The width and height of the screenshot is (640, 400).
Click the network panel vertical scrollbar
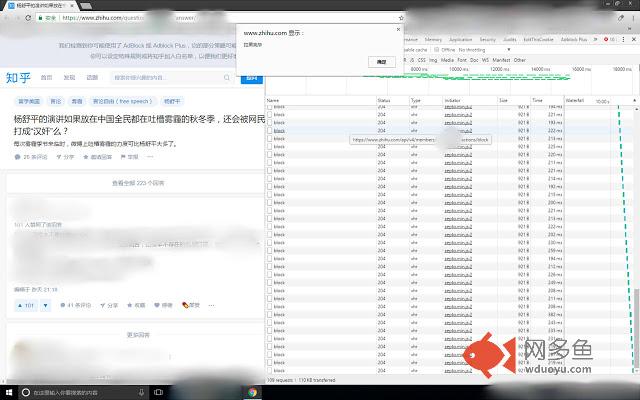(x=637, y=327)
